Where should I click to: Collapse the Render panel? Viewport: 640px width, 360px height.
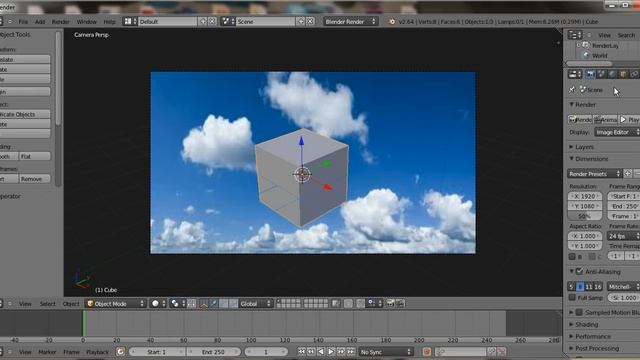571,104
